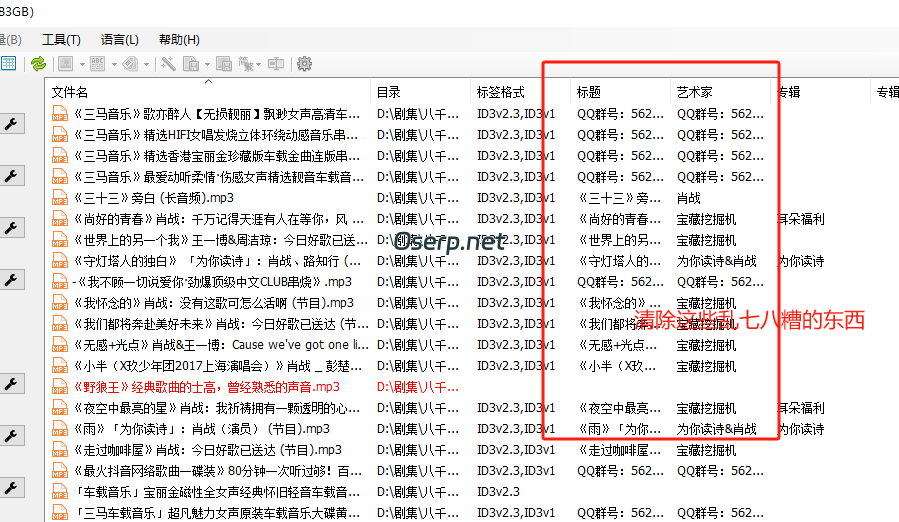Screen dimensions: 899x522
Task: Click MP3 icon of 《尚好的青春》 file
Action: coord(60,219)
